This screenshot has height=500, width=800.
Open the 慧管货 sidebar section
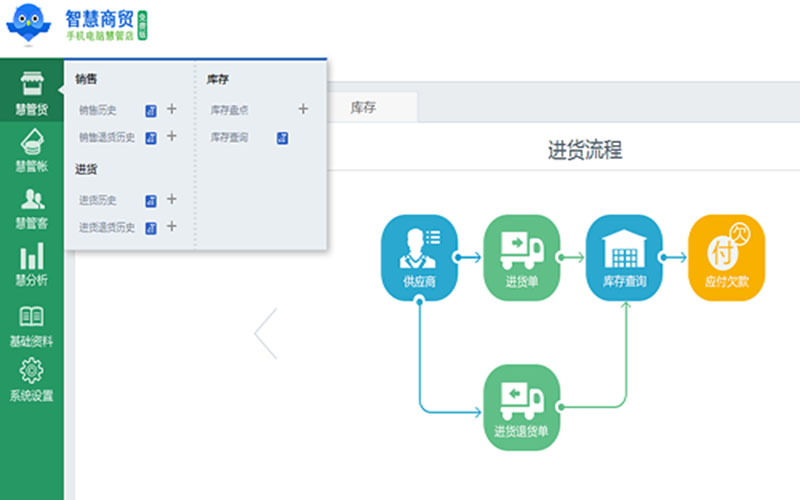[32, 92]
